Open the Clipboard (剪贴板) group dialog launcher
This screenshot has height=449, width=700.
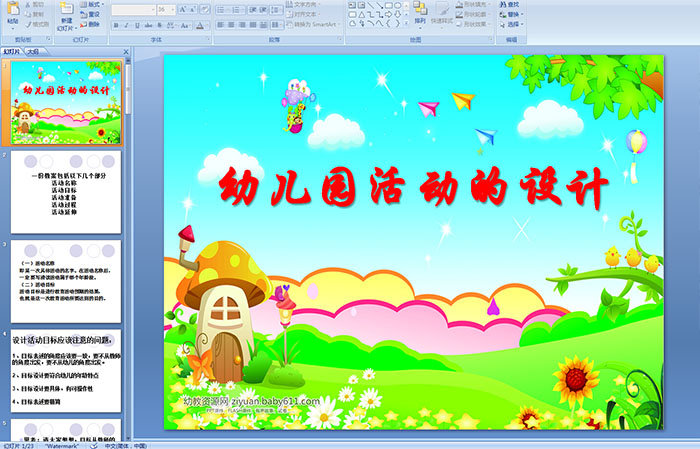click(48, 39)
